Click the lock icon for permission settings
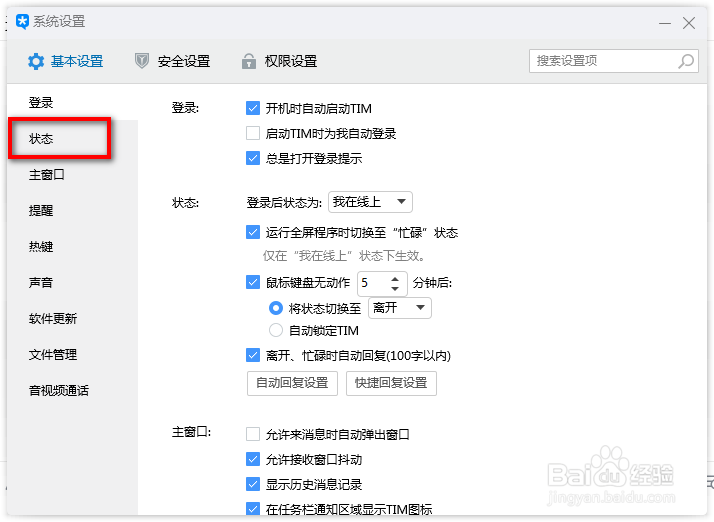This screenshot has height=522, width=714. pos(249,61)
